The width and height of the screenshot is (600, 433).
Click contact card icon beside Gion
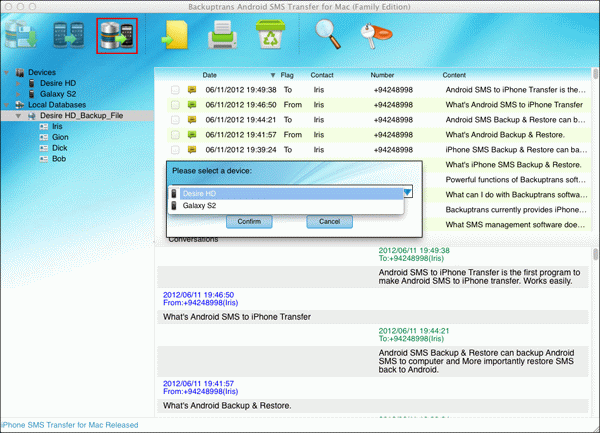pyautogui.click(x=44, y=137)
